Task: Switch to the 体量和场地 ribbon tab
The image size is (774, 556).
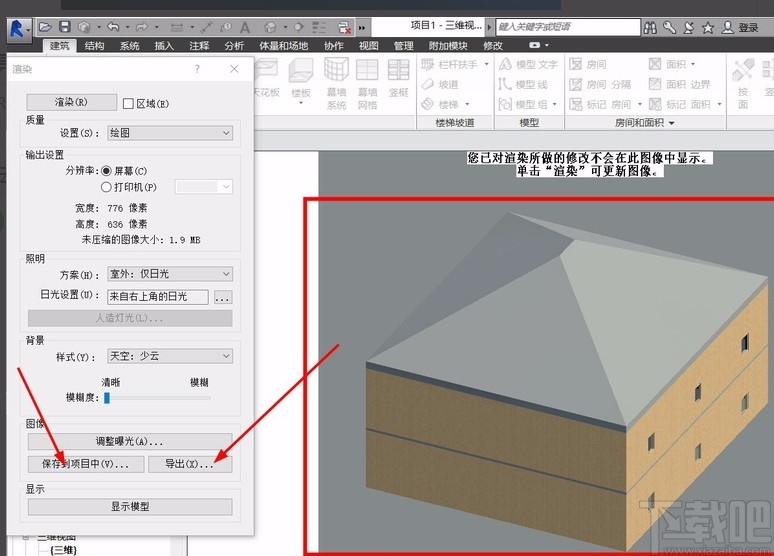Action: 283,46
